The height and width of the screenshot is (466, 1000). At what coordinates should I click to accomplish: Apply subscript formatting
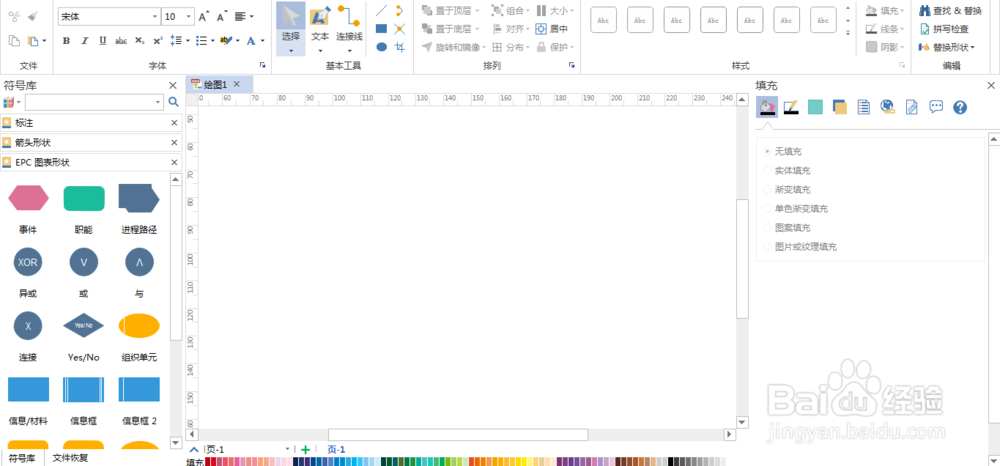(139, 41)
